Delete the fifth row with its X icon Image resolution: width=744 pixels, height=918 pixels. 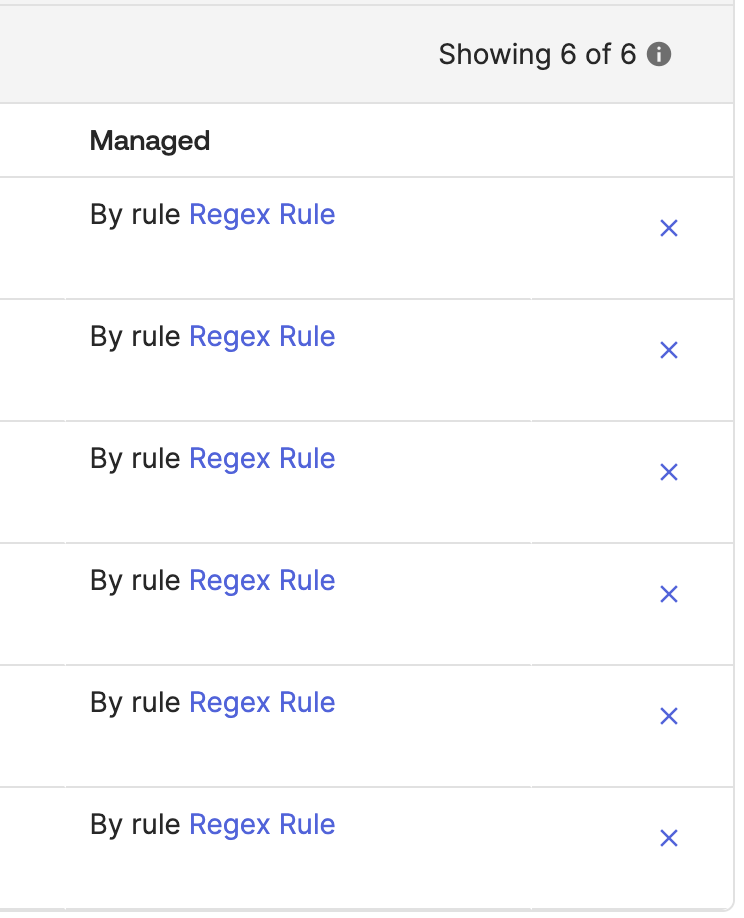[x=669, y=716]
